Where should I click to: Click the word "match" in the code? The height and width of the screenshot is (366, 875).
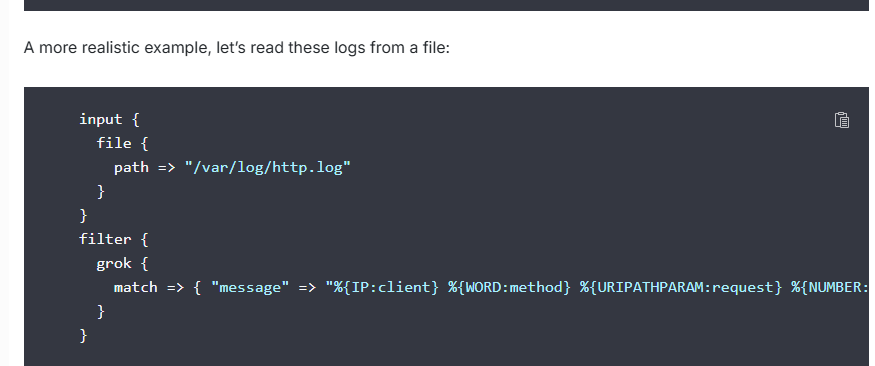(136, 287)
